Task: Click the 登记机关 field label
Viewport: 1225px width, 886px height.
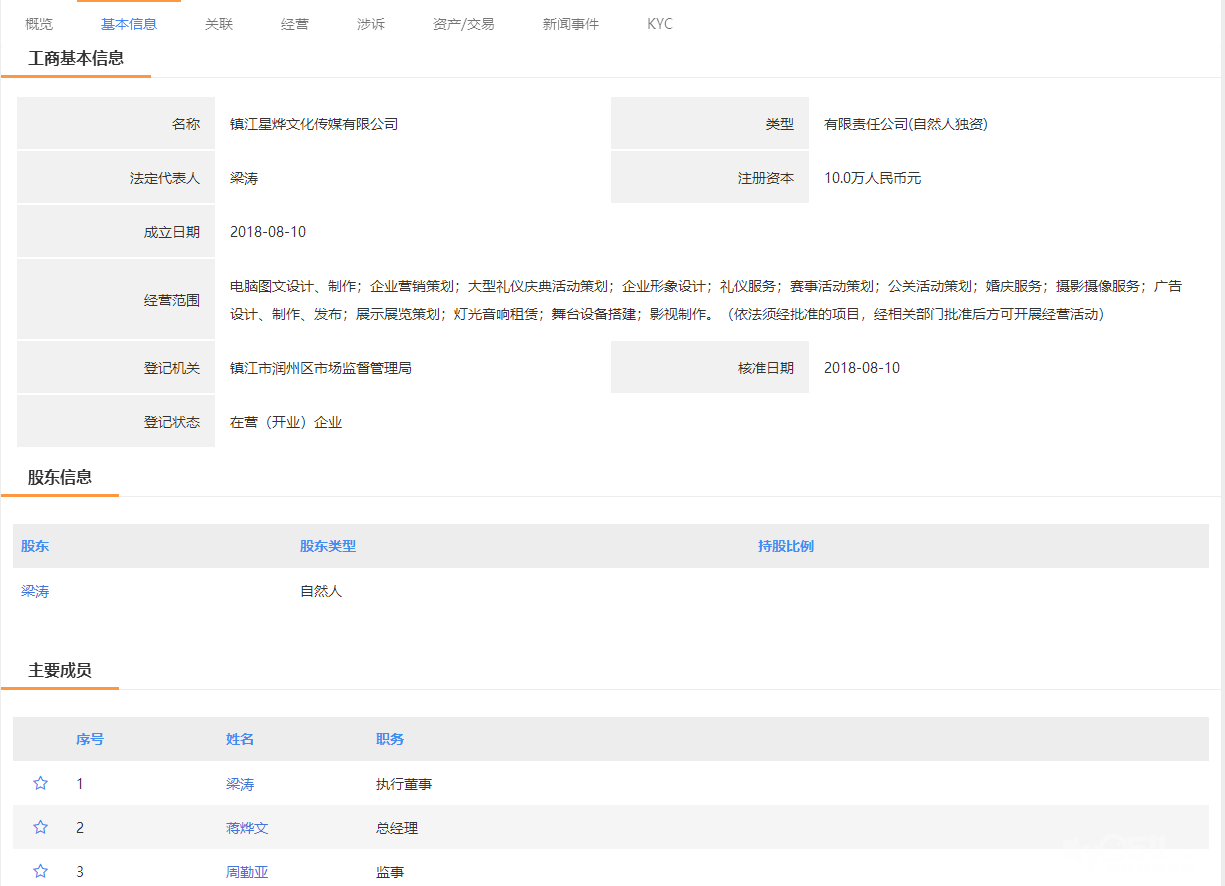Action: [x=172, y=368]
